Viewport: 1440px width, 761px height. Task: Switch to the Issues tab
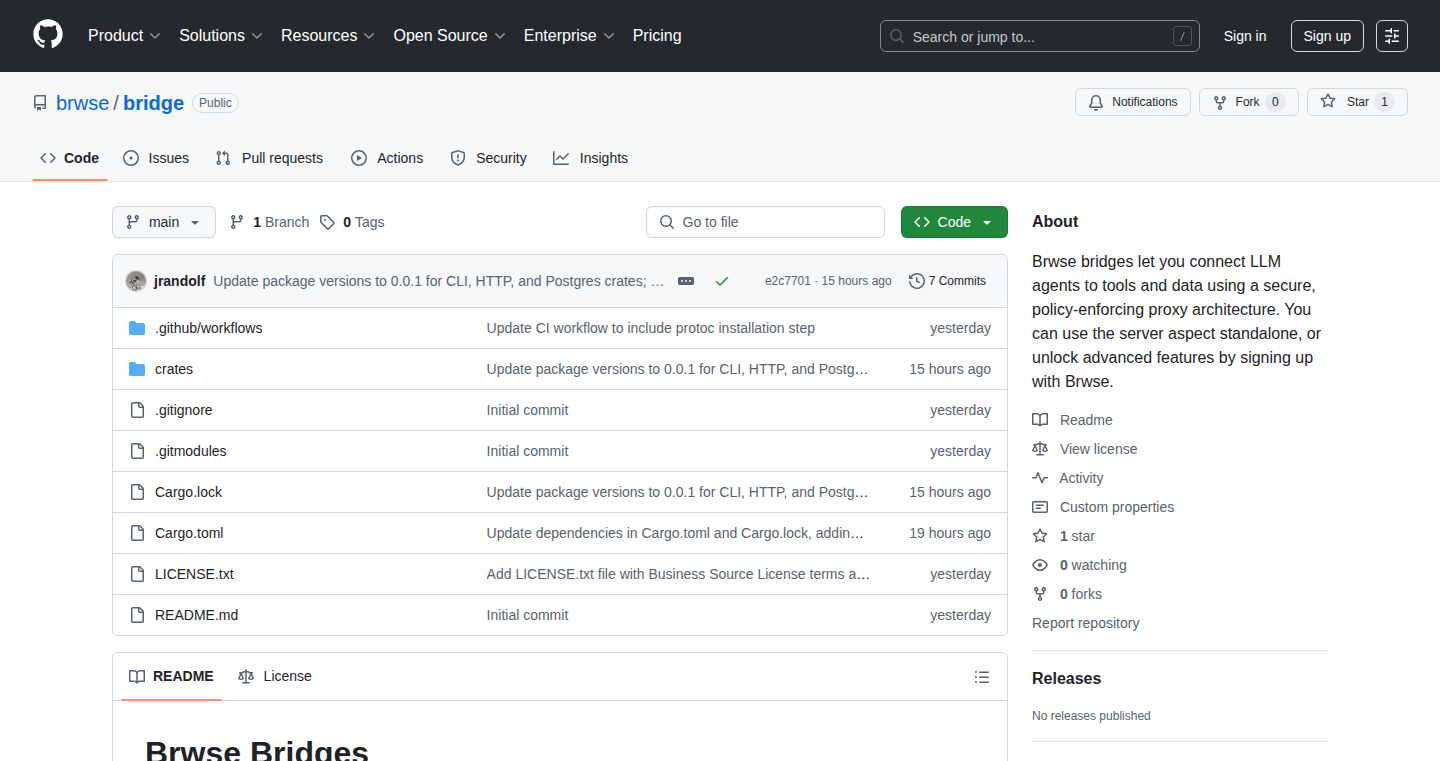click(x=156, y=158)
